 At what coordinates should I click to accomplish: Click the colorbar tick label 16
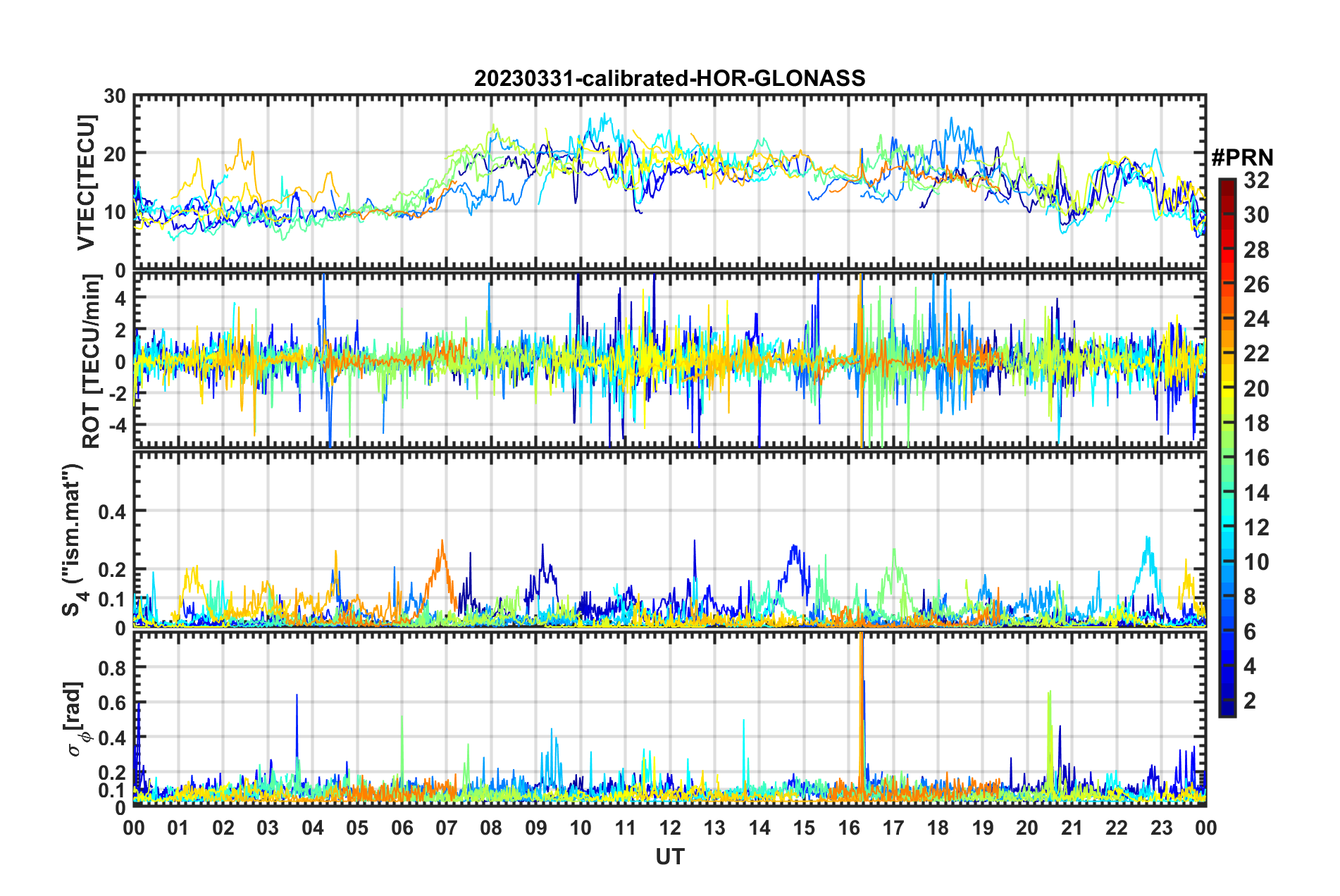click(x=1256, y=458)
